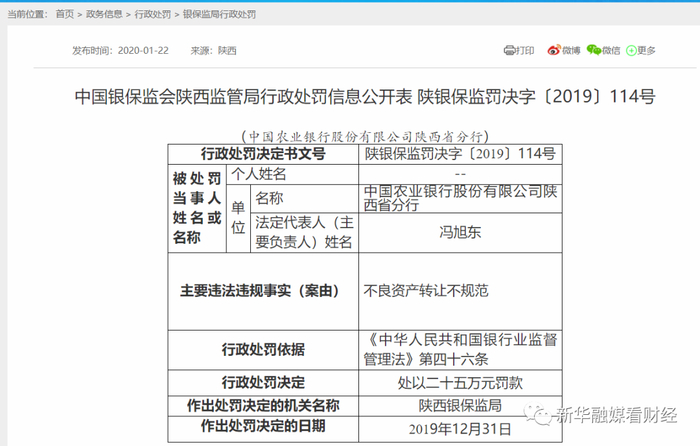This screenshot has height=446, width=700.
Task: Click the 单位 label cell
Action: [x=238, y=218]
